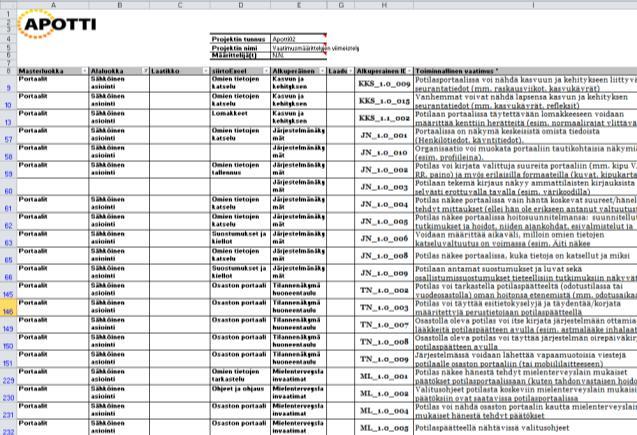This screenshot has height=435, width=637.
Task: Click Omien tietojen tallennus cell in row 59
Action: (x=240, y=170)
